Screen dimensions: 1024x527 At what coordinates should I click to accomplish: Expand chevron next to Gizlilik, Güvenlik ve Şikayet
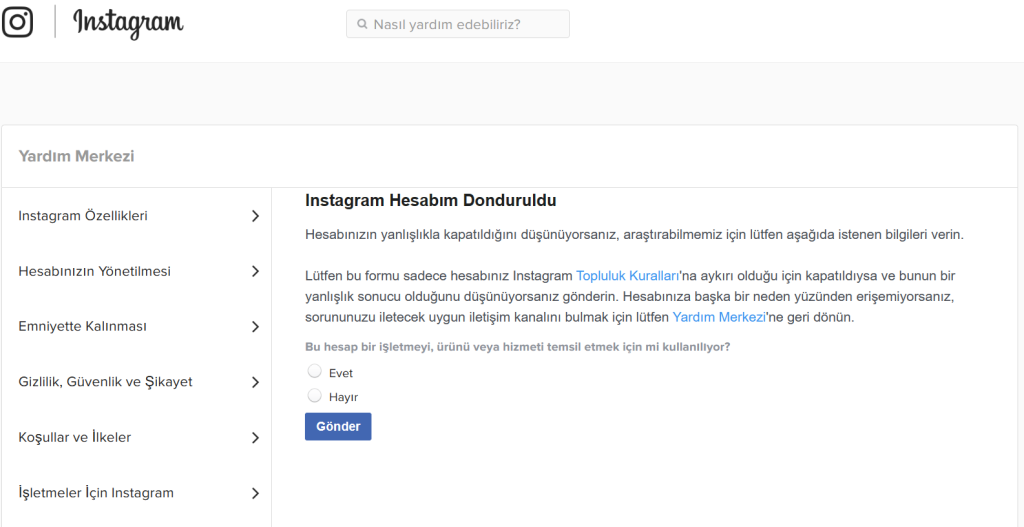coord(255,382)
